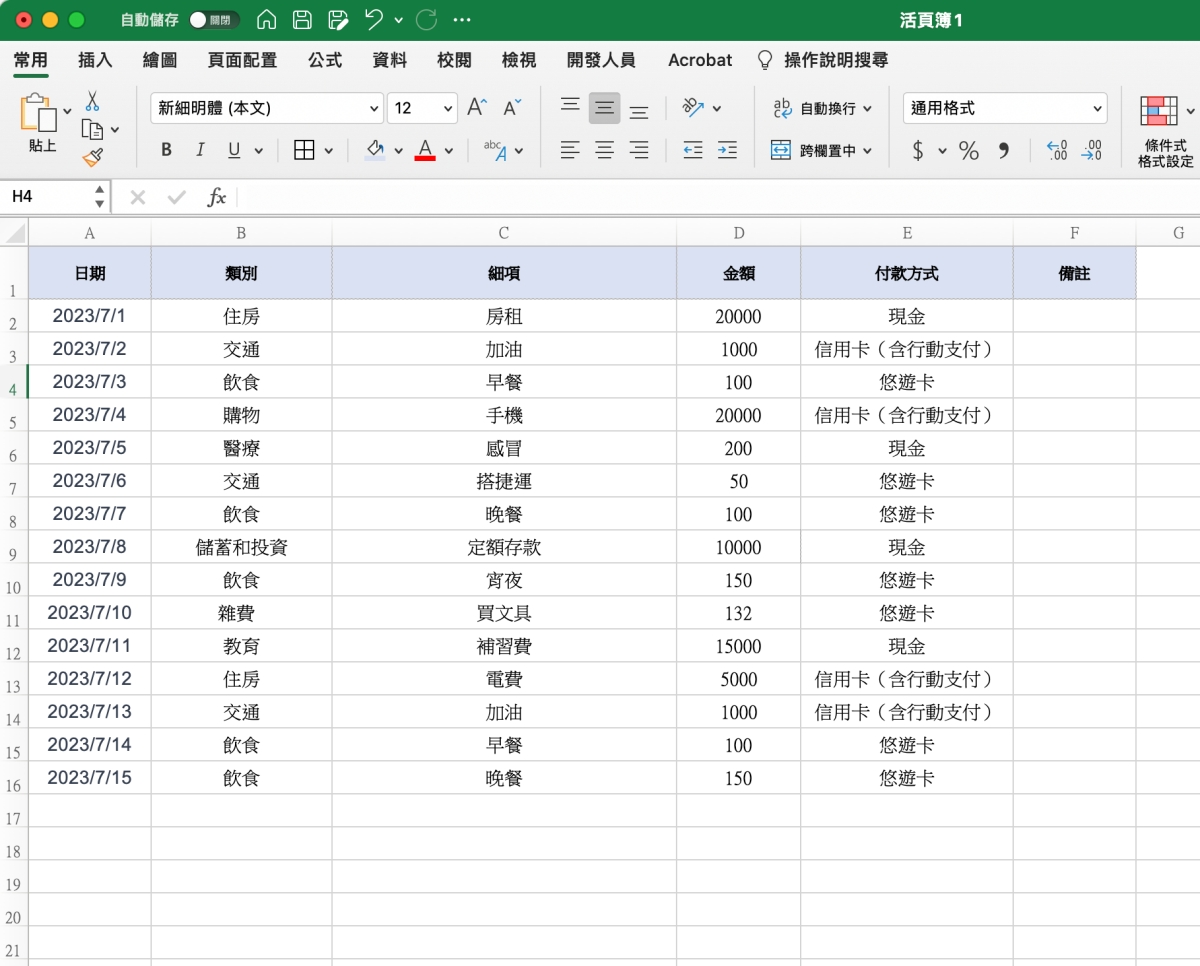Open the 公式 ribbon tab
Image resolution: width=1200 pixels, height=966 pixels.
pos(324,60)
